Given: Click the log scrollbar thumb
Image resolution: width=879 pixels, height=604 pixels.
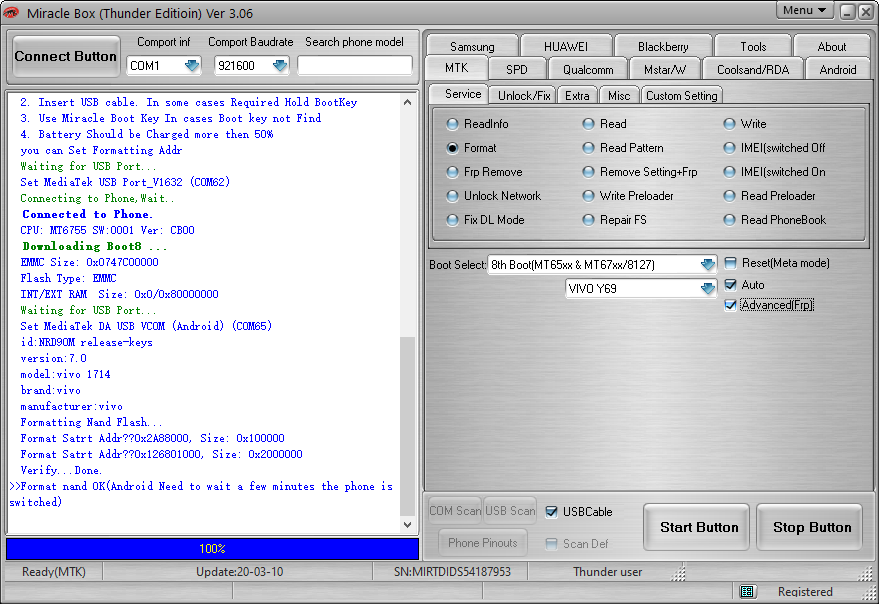Looking at the screenshot, I should (x=408, y=426).
